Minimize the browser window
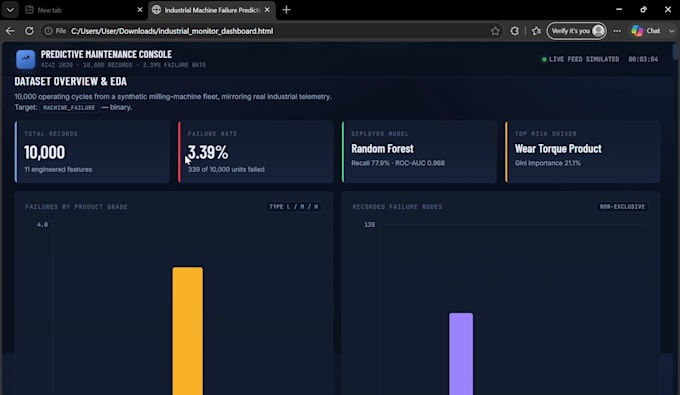Screen dimensions: 680x395 [619, 10]
